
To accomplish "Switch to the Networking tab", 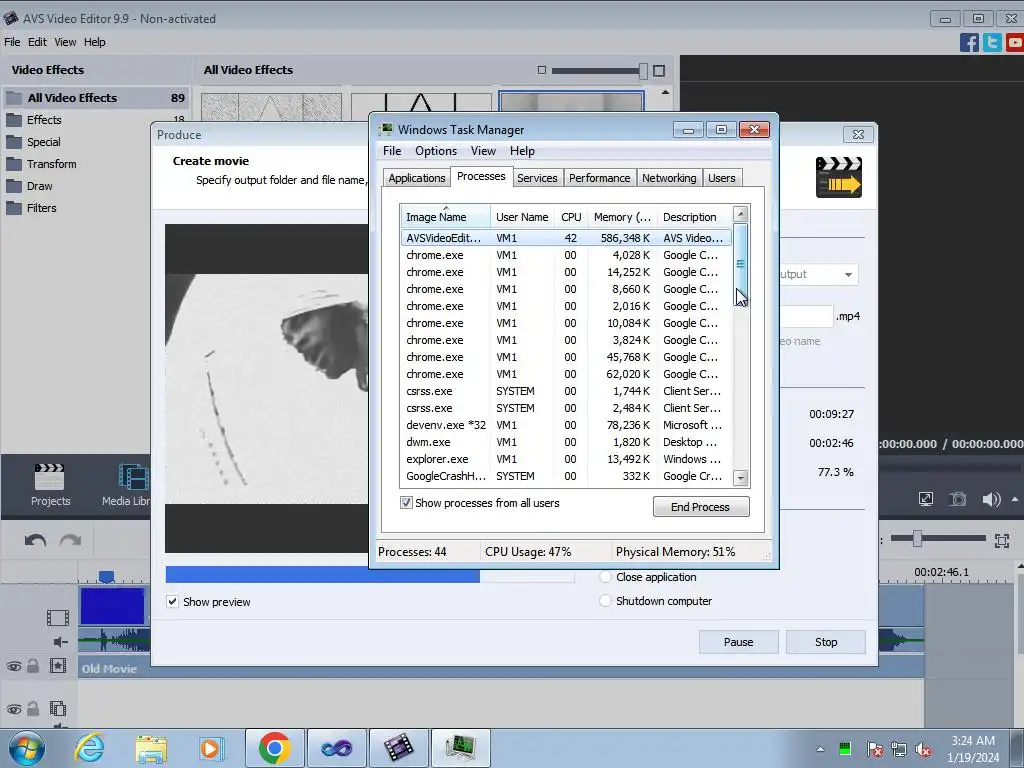I will tap(669, 178).
